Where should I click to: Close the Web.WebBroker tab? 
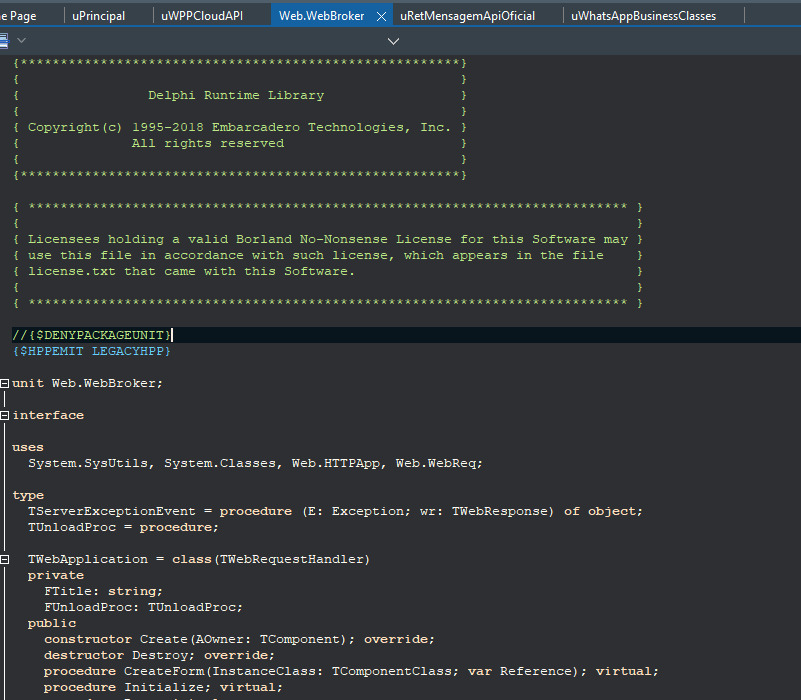pos(381,16)
